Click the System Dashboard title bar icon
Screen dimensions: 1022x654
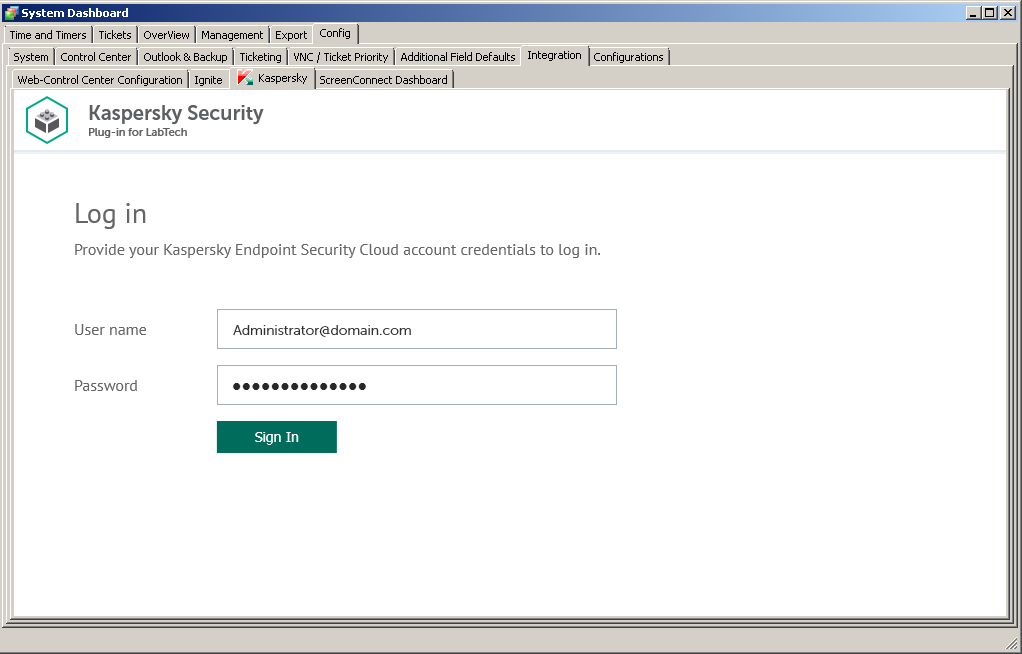coord(10,12)
